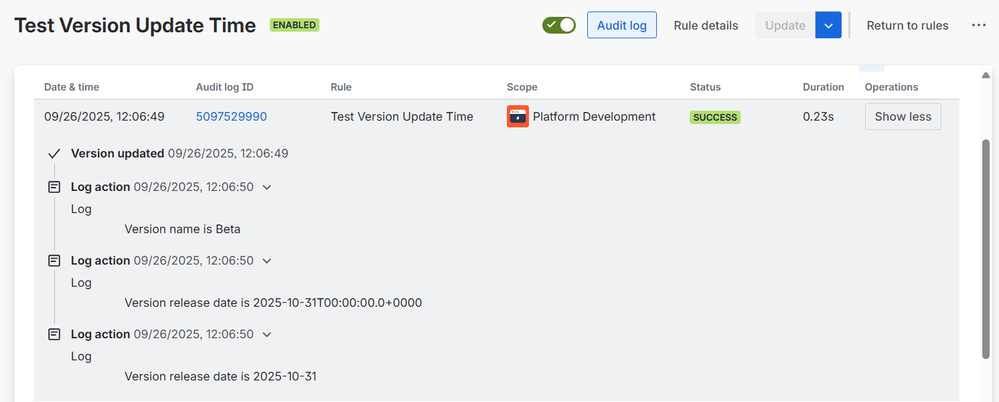Click the third Log action document icon

(54, 335)
